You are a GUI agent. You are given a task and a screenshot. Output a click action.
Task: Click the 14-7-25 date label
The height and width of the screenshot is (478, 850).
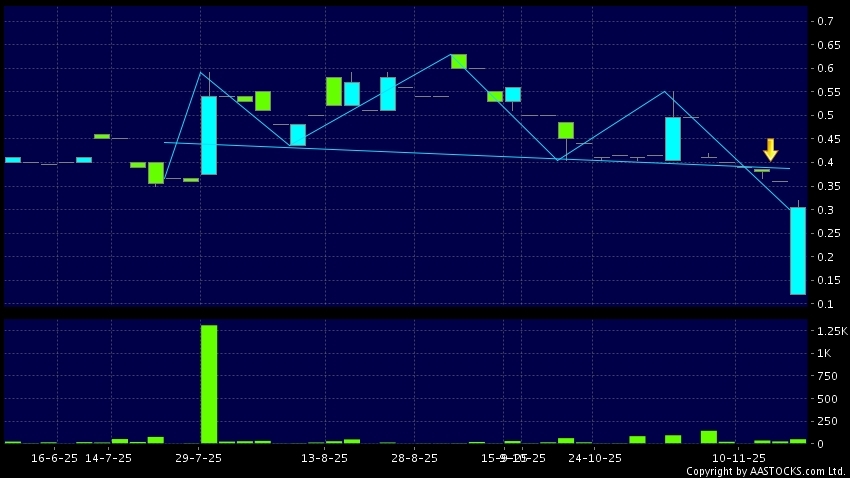tap(108, 458)
